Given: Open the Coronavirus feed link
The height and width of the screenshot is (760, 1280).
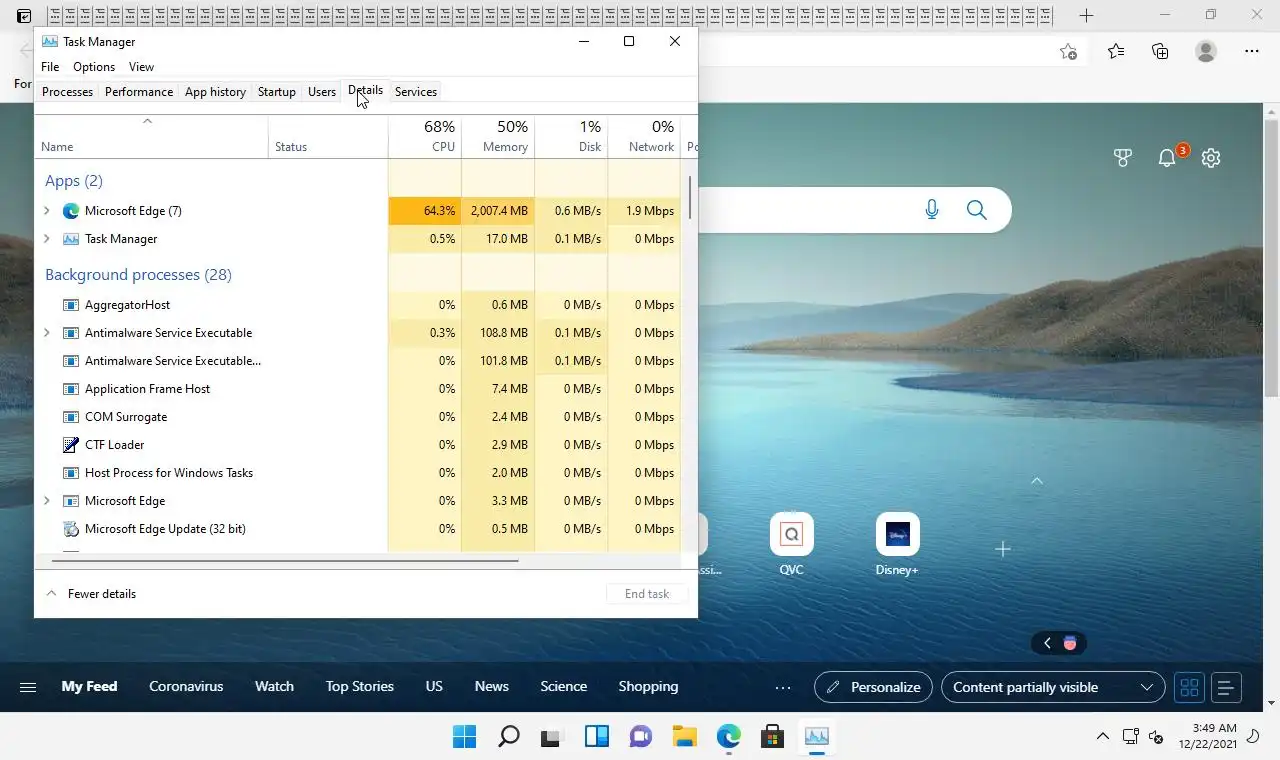Looking at the screenshot, I should [x=186, y=687].
